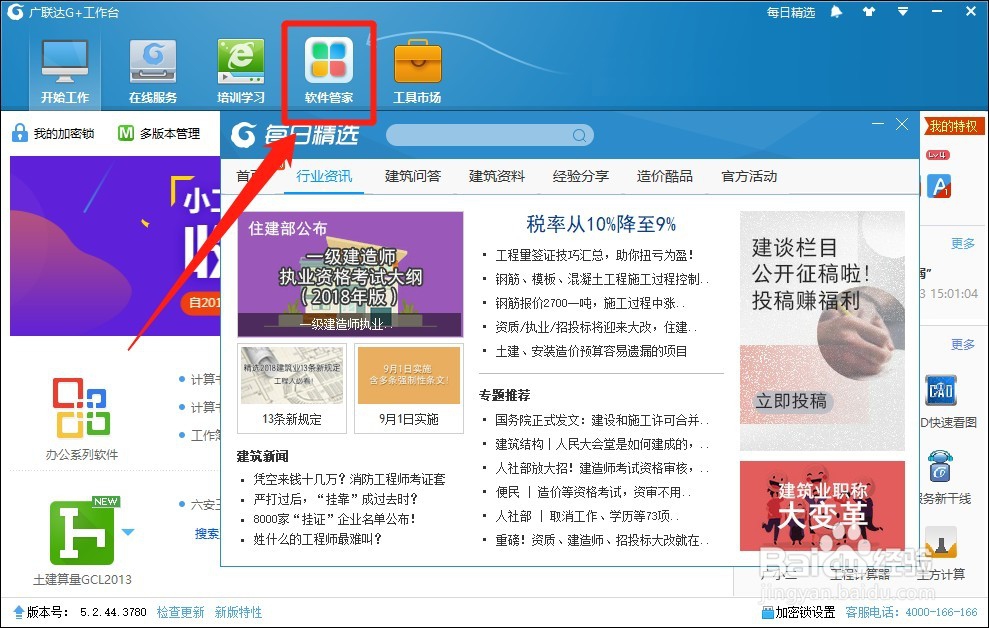989x628 pixels.
Task: Switch to the 建筑资料 tab
Action: tap(497, 176)
